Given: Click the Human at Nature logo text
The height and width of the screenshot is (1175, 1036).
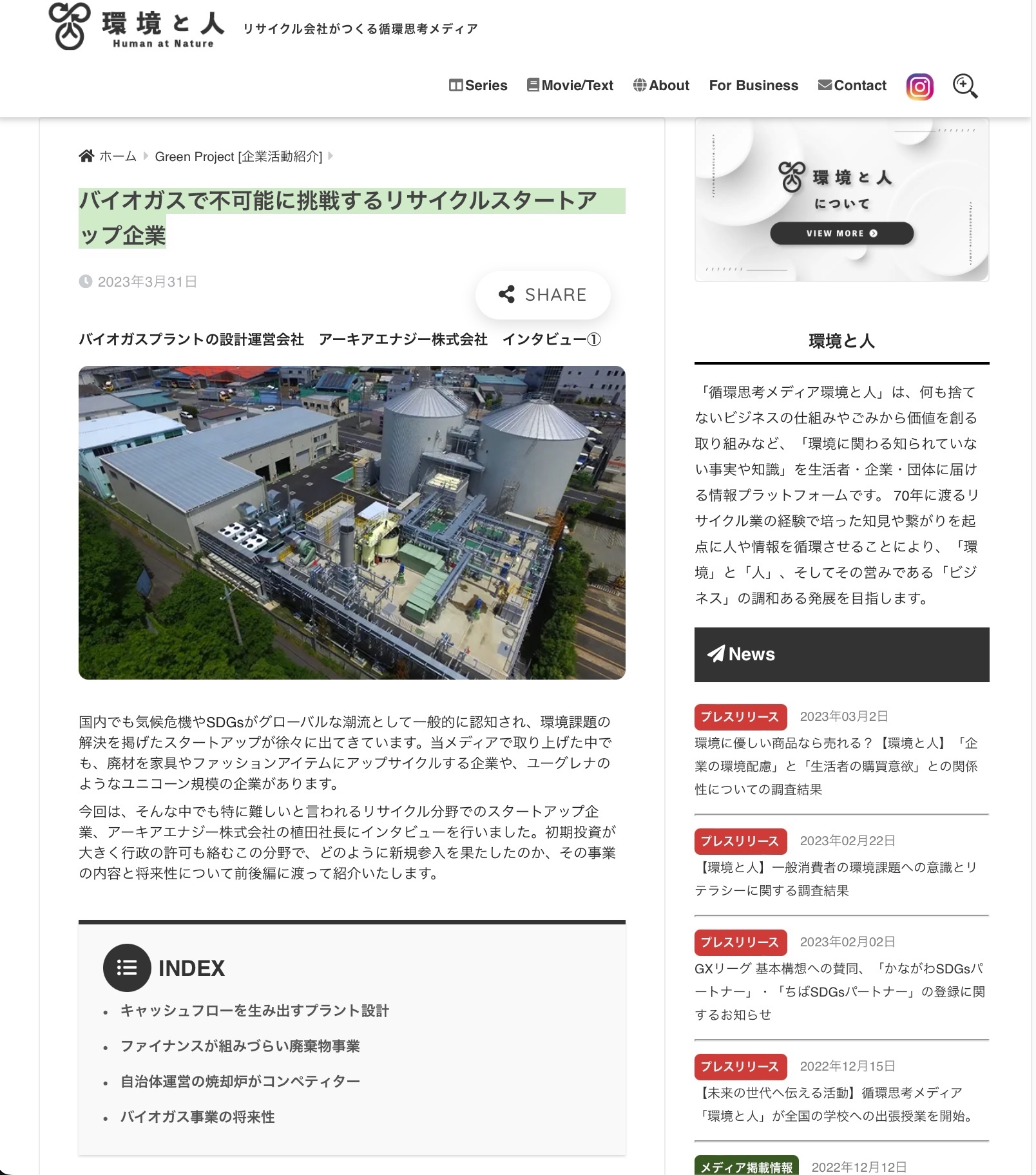Looking at the screenshot, I should point(163,44).
